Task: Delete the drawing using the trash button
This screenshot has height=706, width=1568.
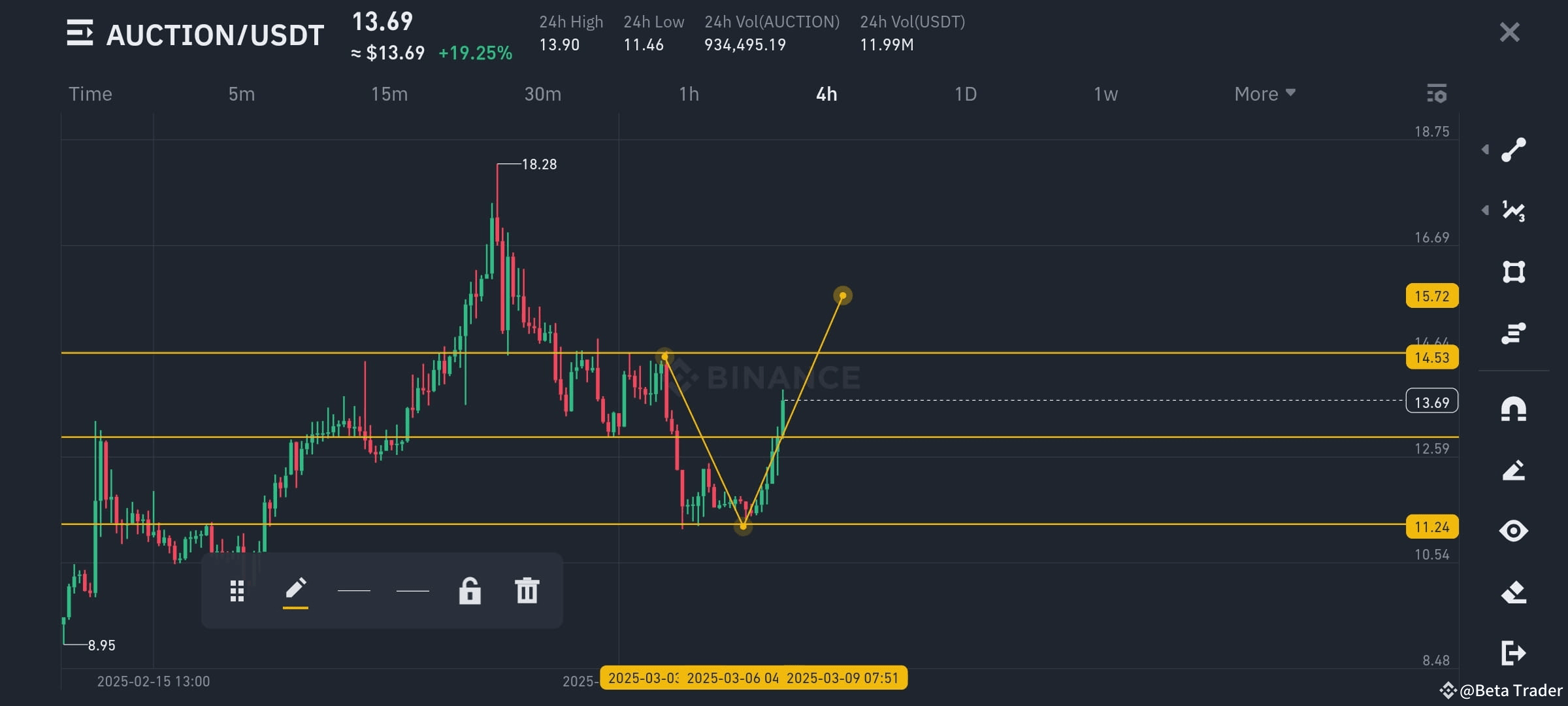Action: point(526,590)
